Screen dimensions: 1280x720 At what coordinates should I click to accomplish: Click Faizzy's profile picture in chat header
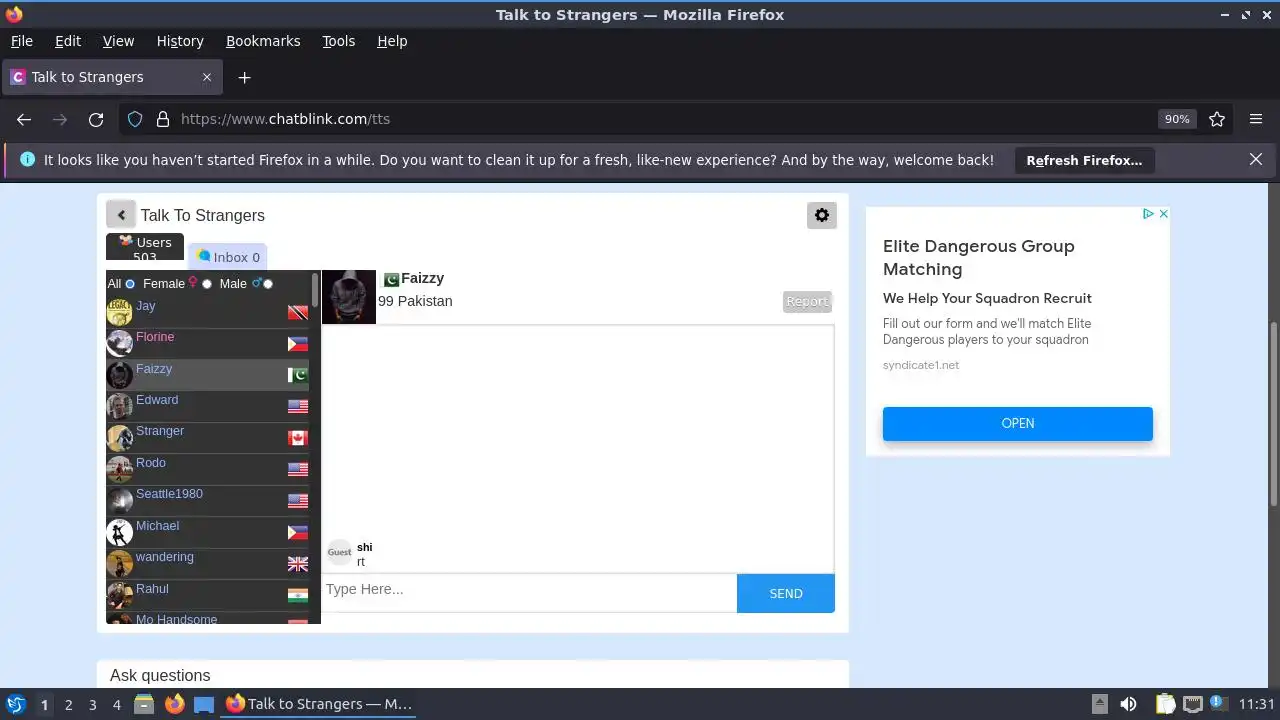point(349,297)
